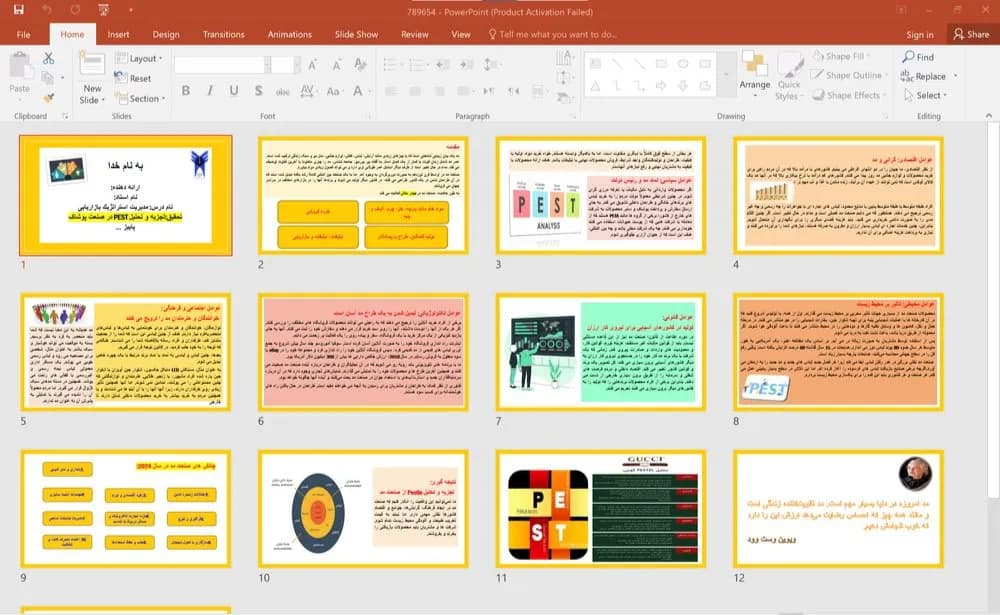Click the Undo arrow in the title bar
Image resolution: width=1000 pixels, height=615 pixels.
coord(47,10)
